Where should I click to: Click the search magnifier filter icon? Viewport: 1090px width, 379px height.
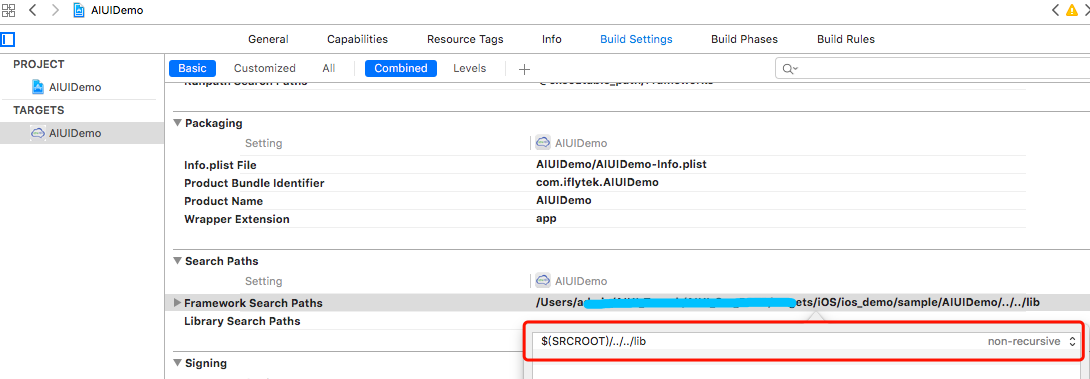pos(790,69)
